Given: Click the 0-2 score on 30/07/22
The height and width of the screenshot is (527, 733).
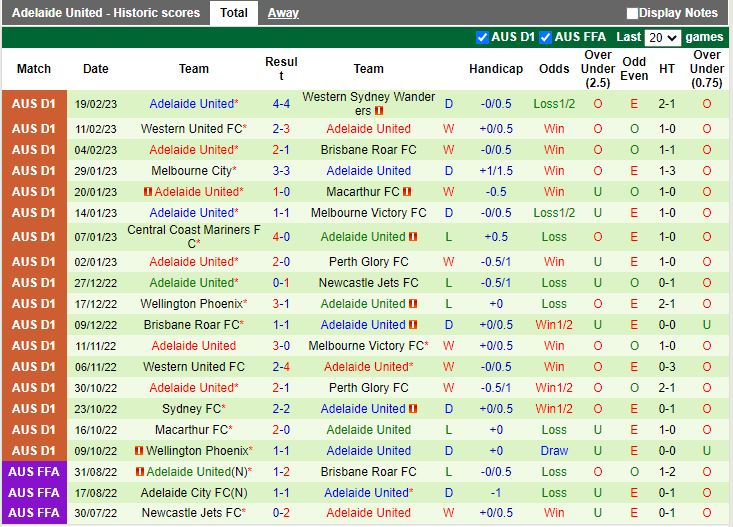Looking at the screenshot, I should point(281,513).
